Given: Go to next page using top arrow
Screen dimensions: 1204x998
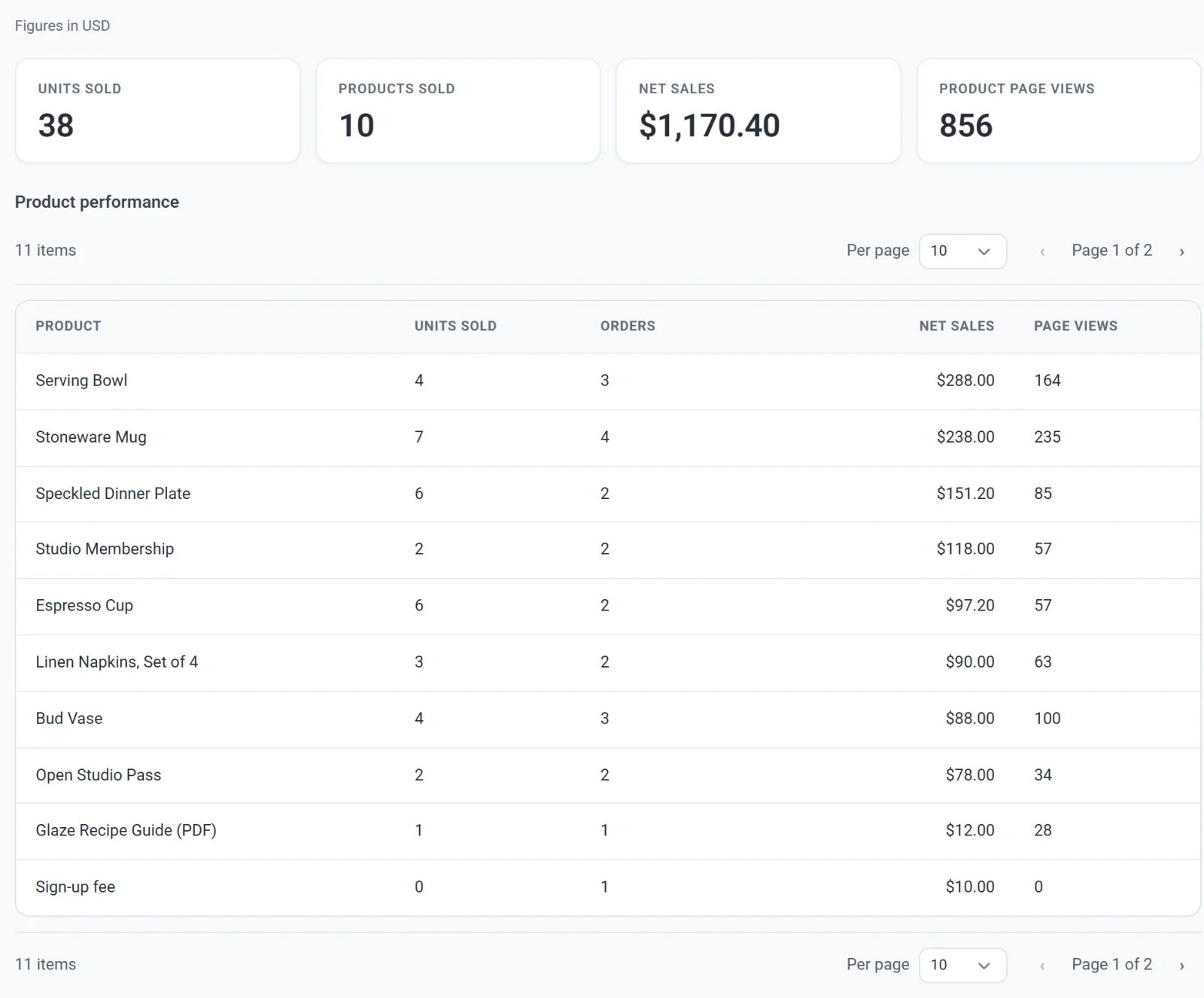Looking at the screenshot, I should click(x=1181, y=251).
